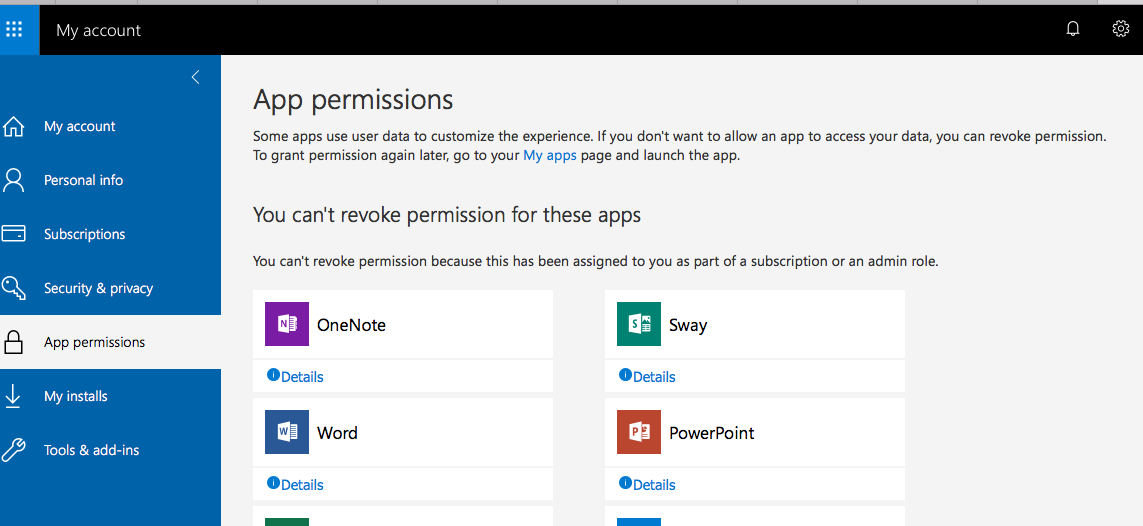Screen dimensions: 1143x526
Task: Click the info icon in OneNote card
Action: 273,374
